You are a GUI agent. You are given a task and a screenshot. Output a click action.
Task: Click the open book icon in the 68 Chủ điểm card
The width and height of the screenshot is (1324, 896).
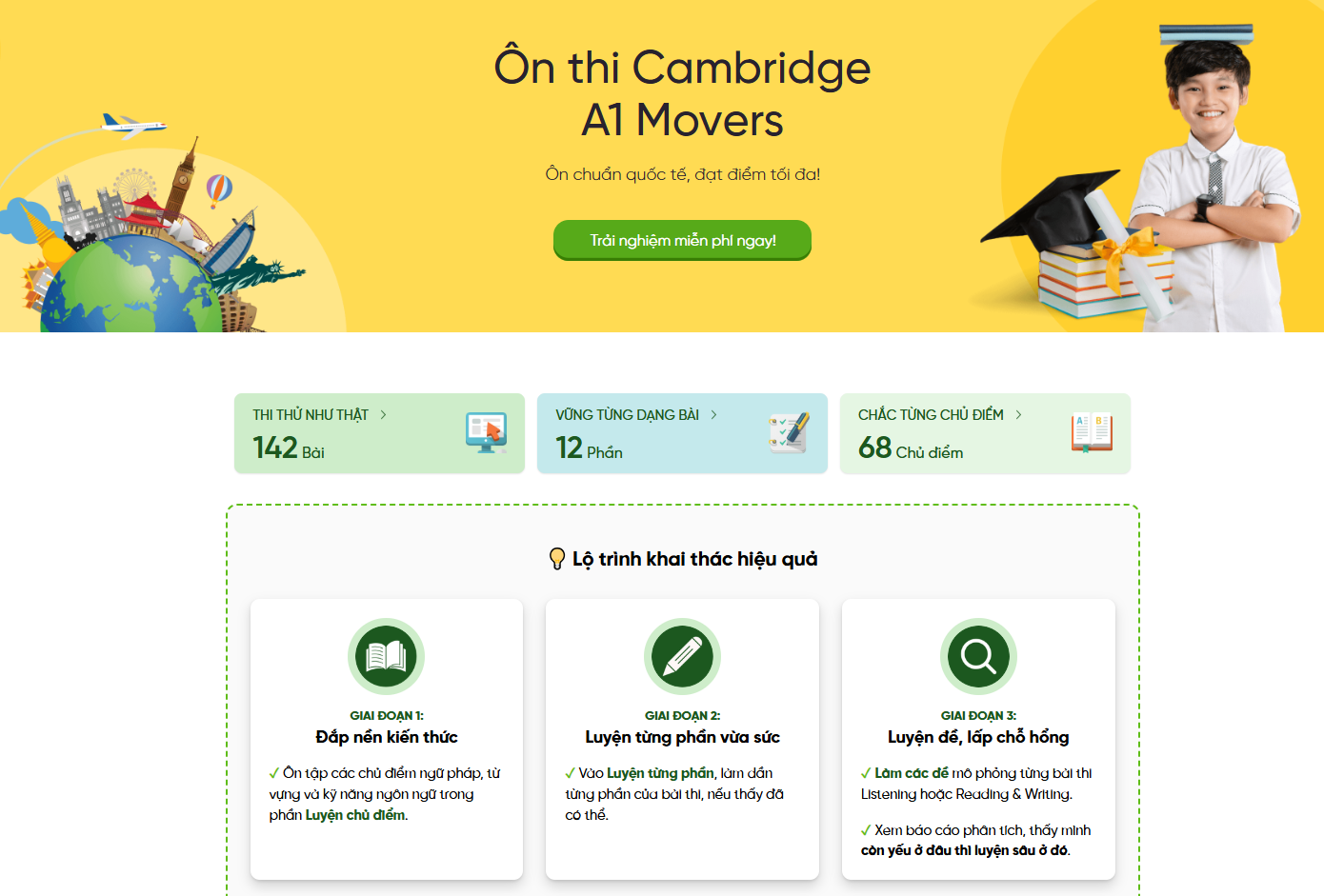pyautogui.click(x=1092, y=433)
